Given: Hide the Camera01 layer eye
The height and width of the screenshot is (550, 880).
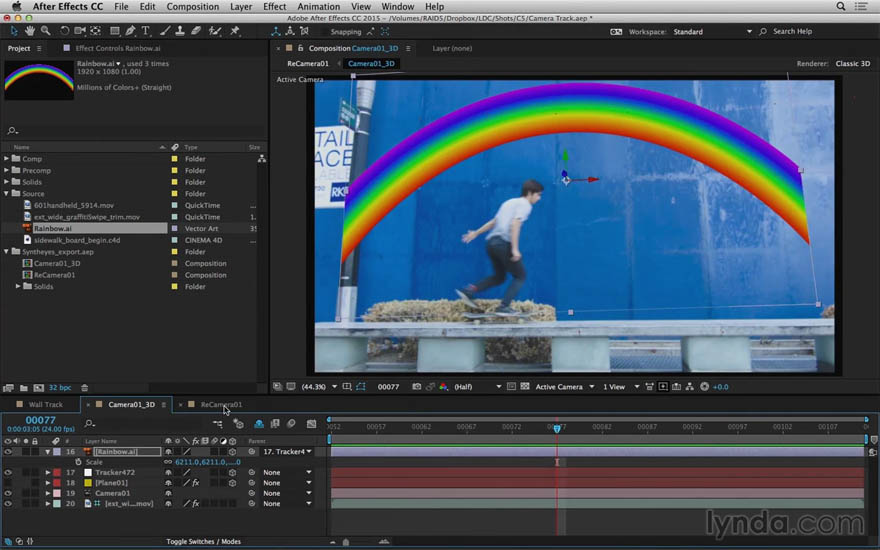Looking at the screenshot, I should click(x=8, y=493).
